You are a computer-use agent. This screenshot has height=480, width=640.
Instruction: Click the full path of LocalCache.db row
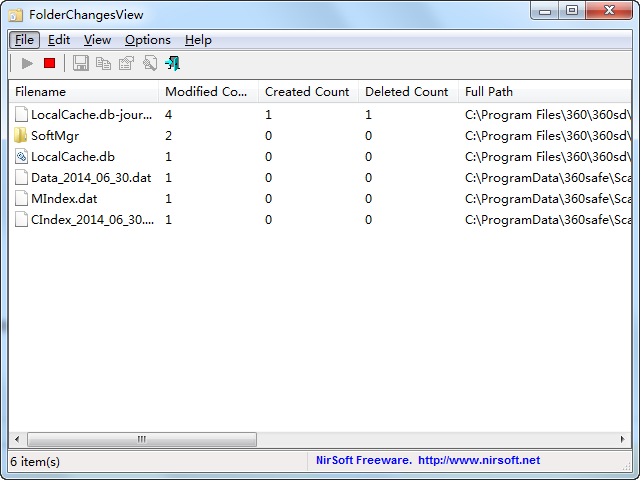tap(548, 157)
